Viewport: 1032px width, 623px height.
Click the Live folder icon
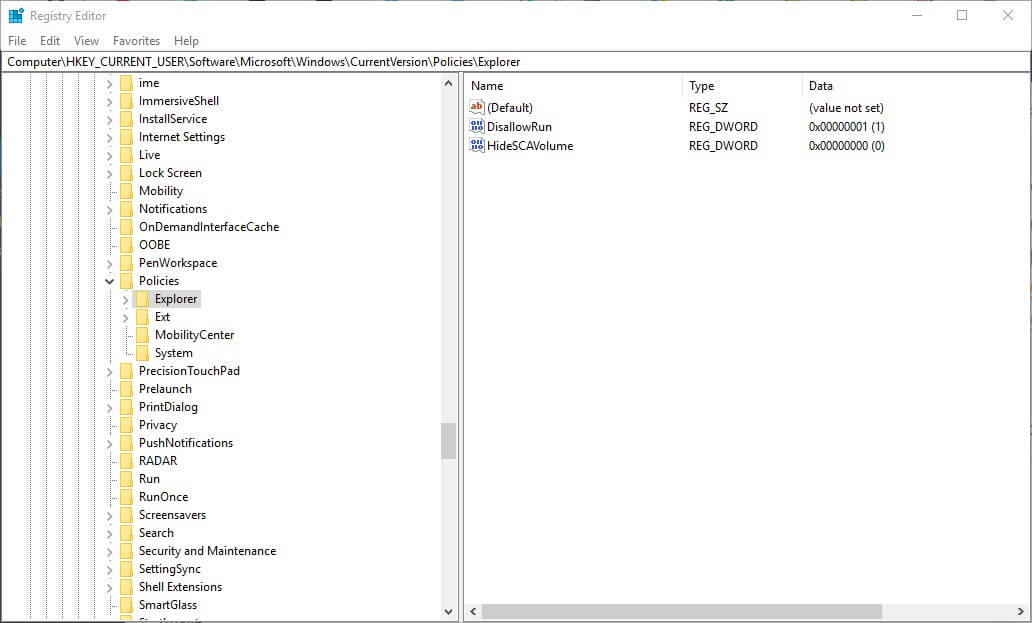click(x=126, y=155)
